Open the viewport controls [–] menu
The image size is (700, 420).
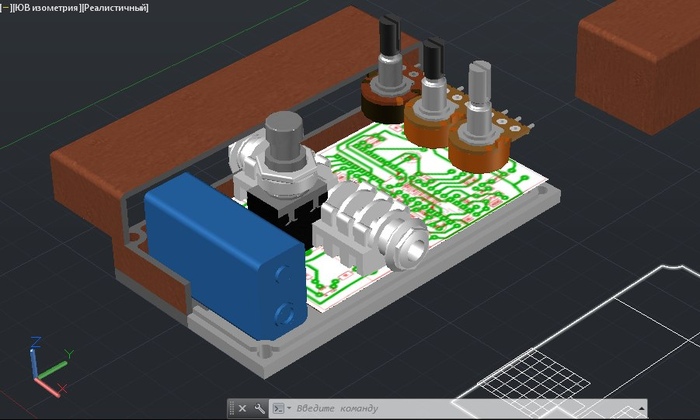[x=4, y=8]
